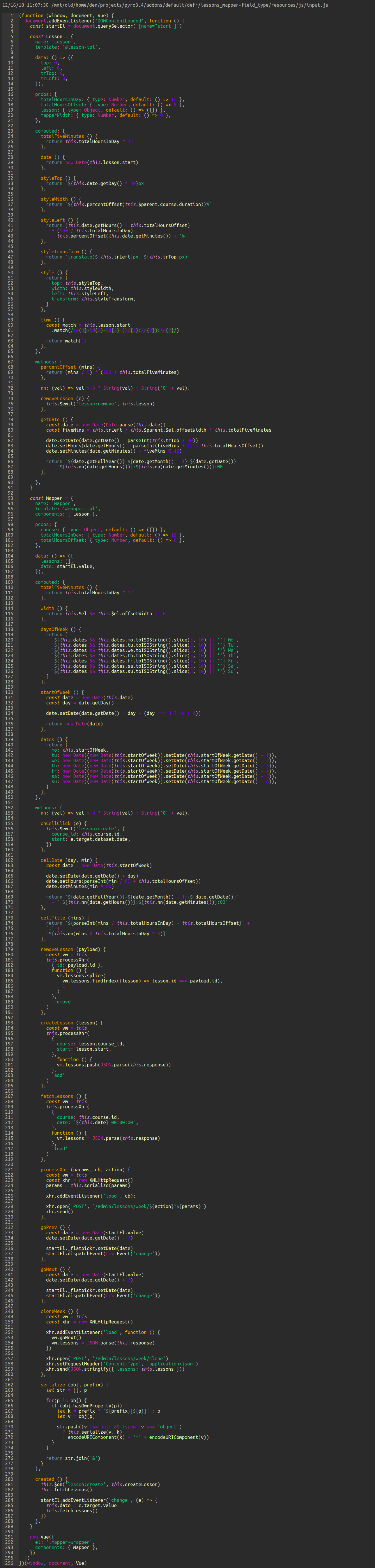
Task: Click the timestamp 12/16/18 11:07:30 in the header
Action: point(26,5)
